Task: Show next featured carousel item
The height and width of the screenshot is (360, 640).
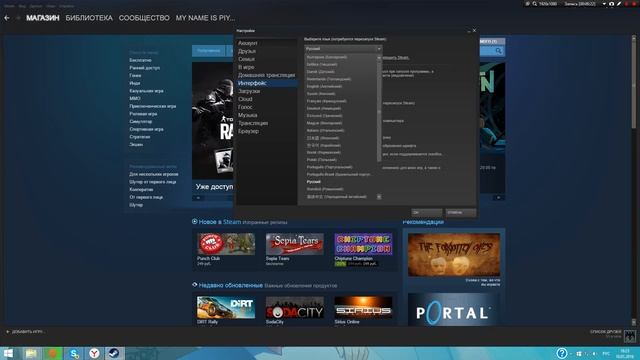Action: tap(498, 198)
